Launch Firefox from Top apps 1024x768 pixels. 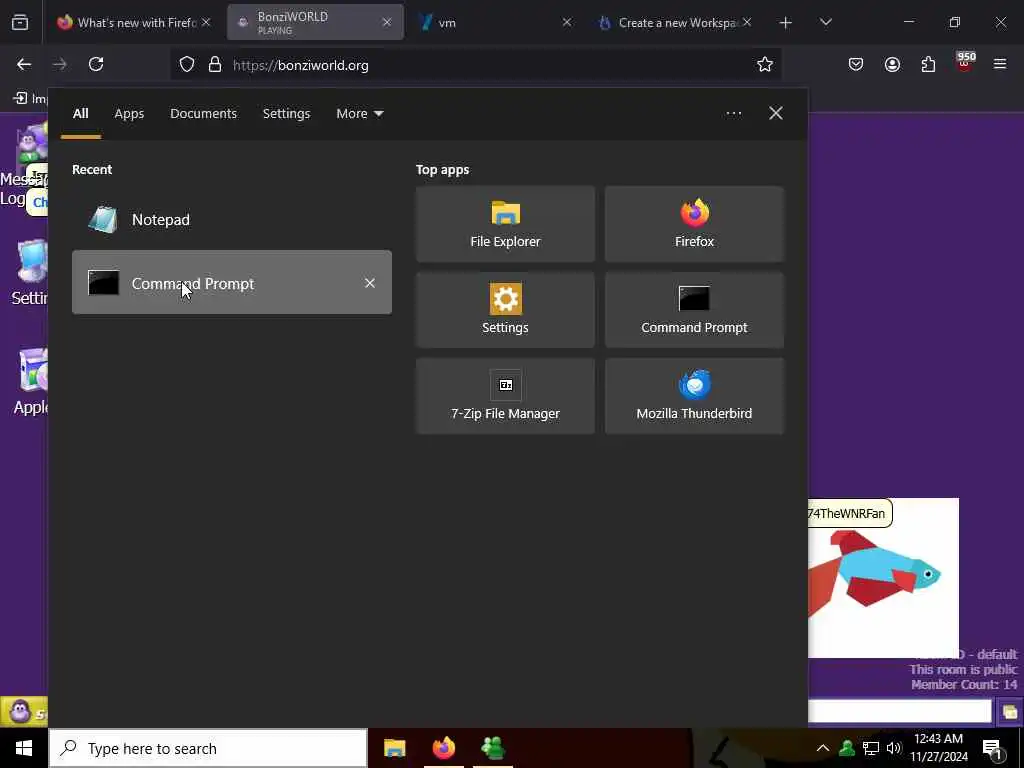[x=694, y=224]
